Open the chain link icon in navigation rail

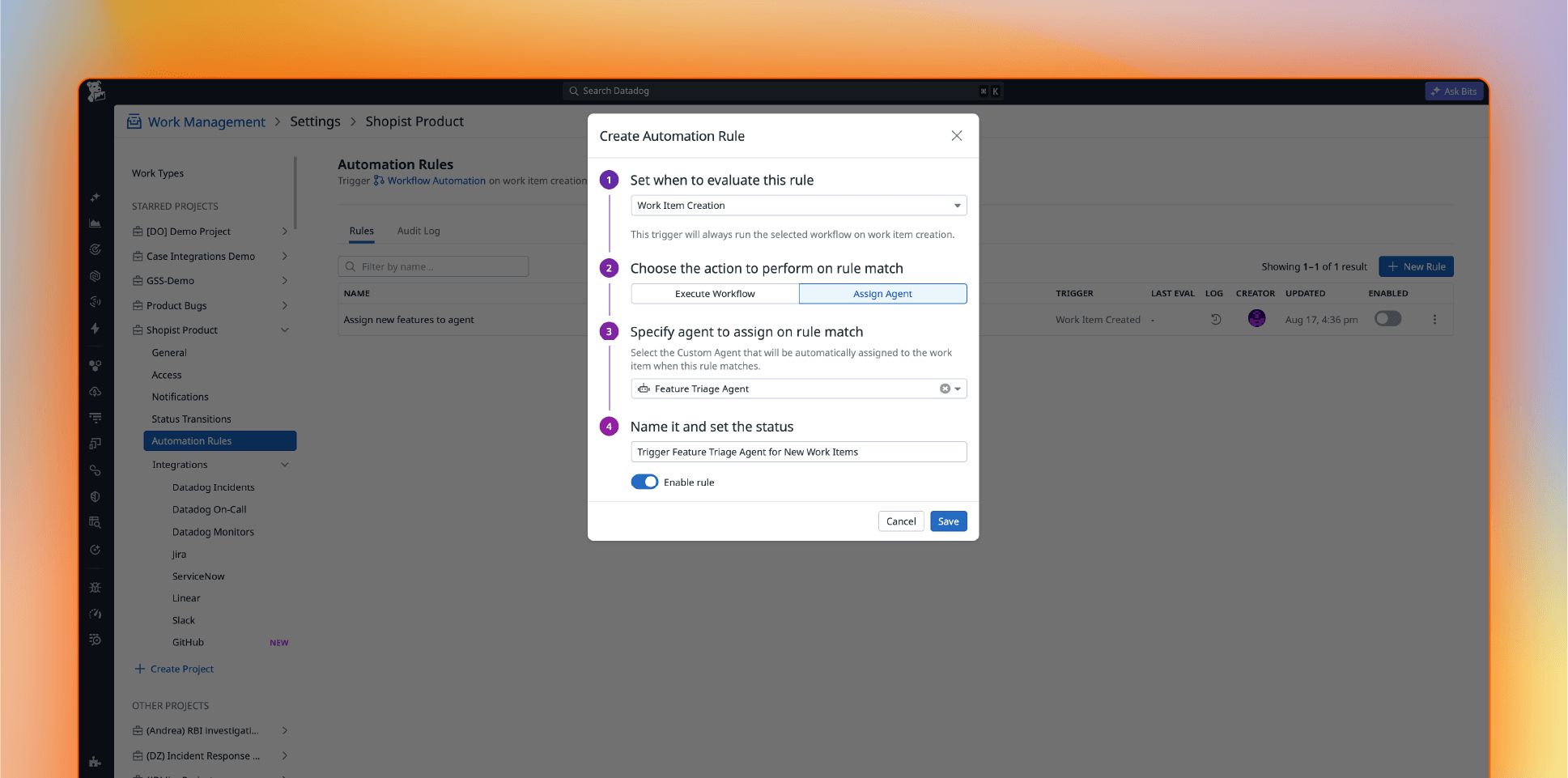tap(96, 470)
